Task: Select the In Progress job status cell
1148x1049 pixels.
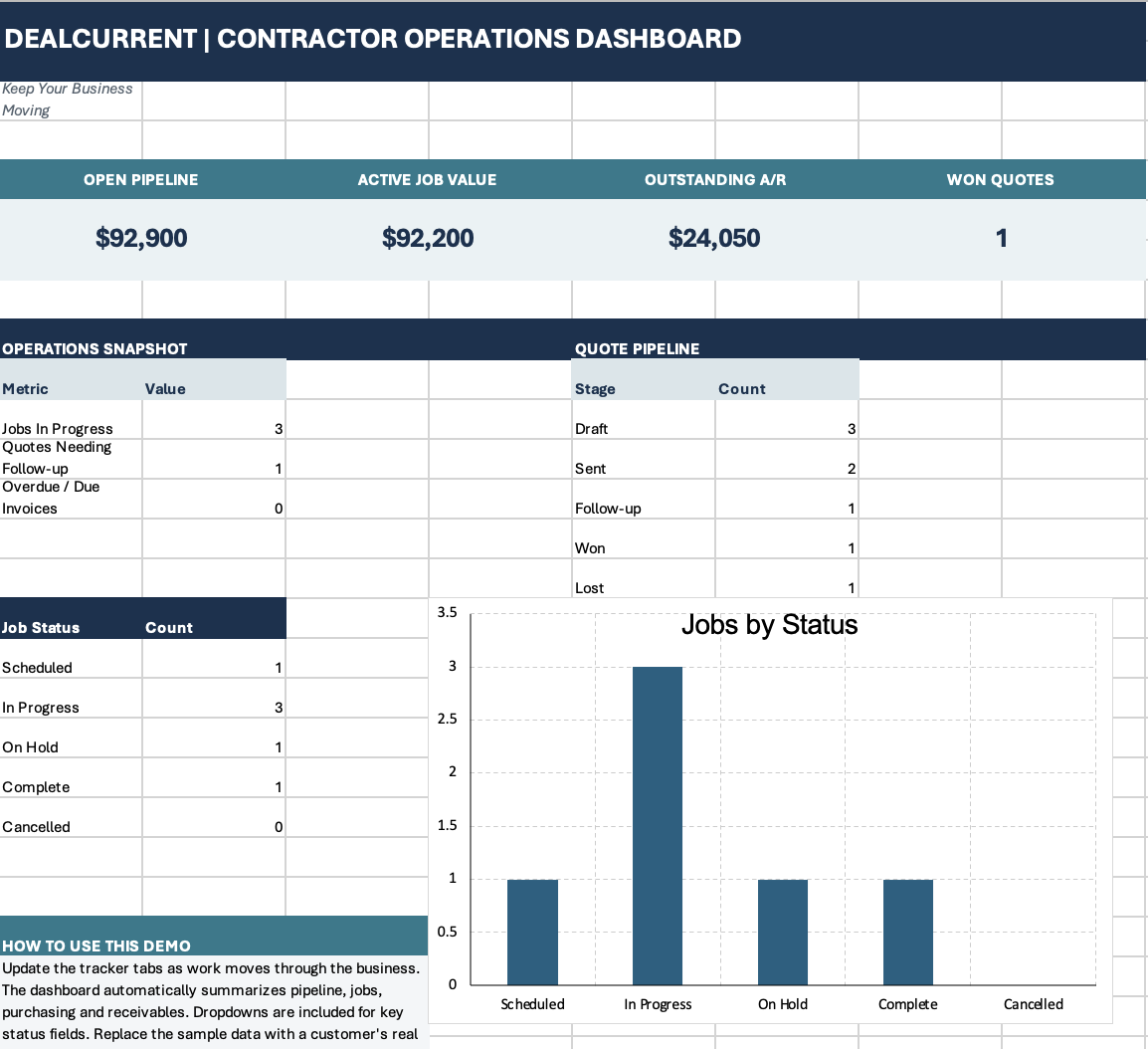Action: (71, 698)
